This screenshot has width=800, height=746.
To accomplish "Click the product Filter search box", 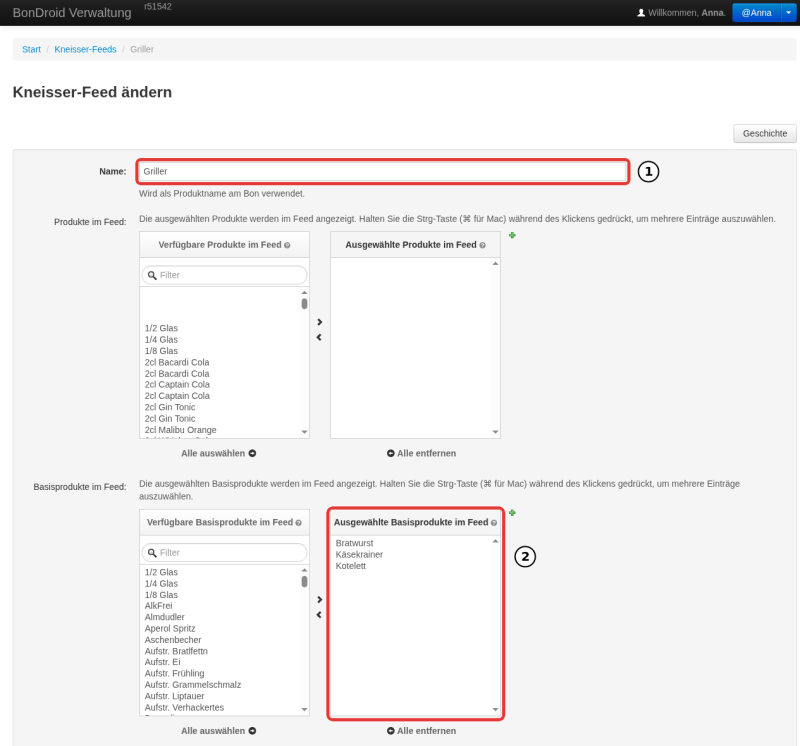I will [x=224, y=275].
